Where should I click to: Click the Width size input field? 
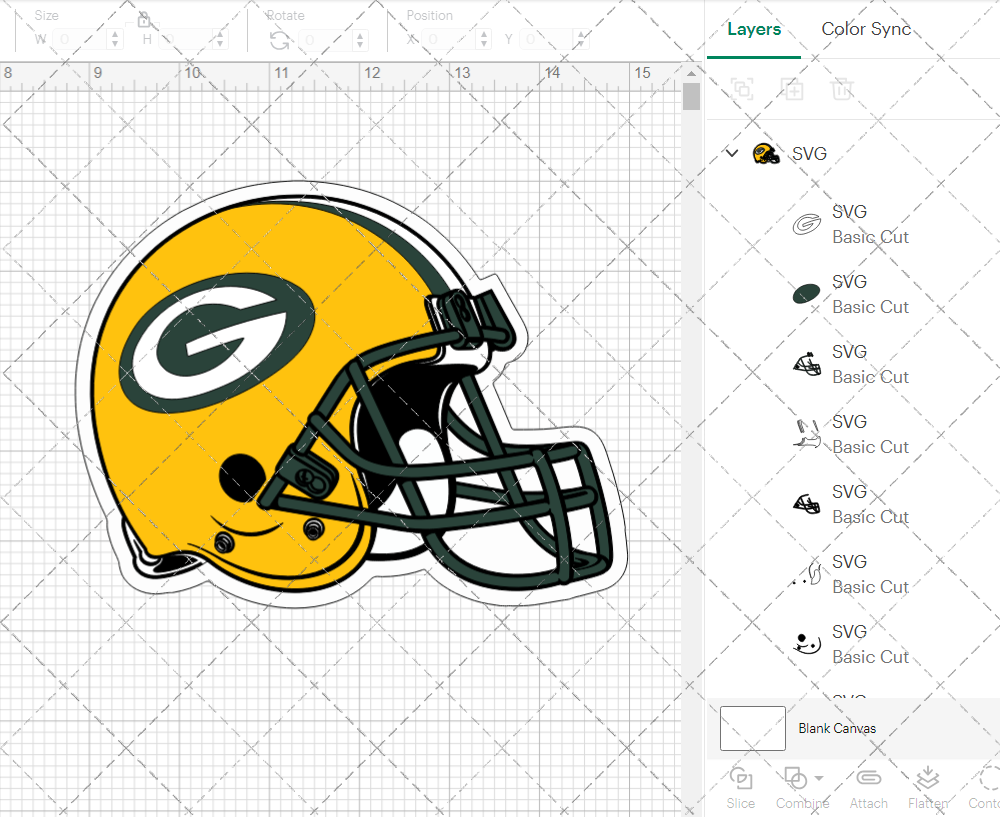tap(80, 40)
